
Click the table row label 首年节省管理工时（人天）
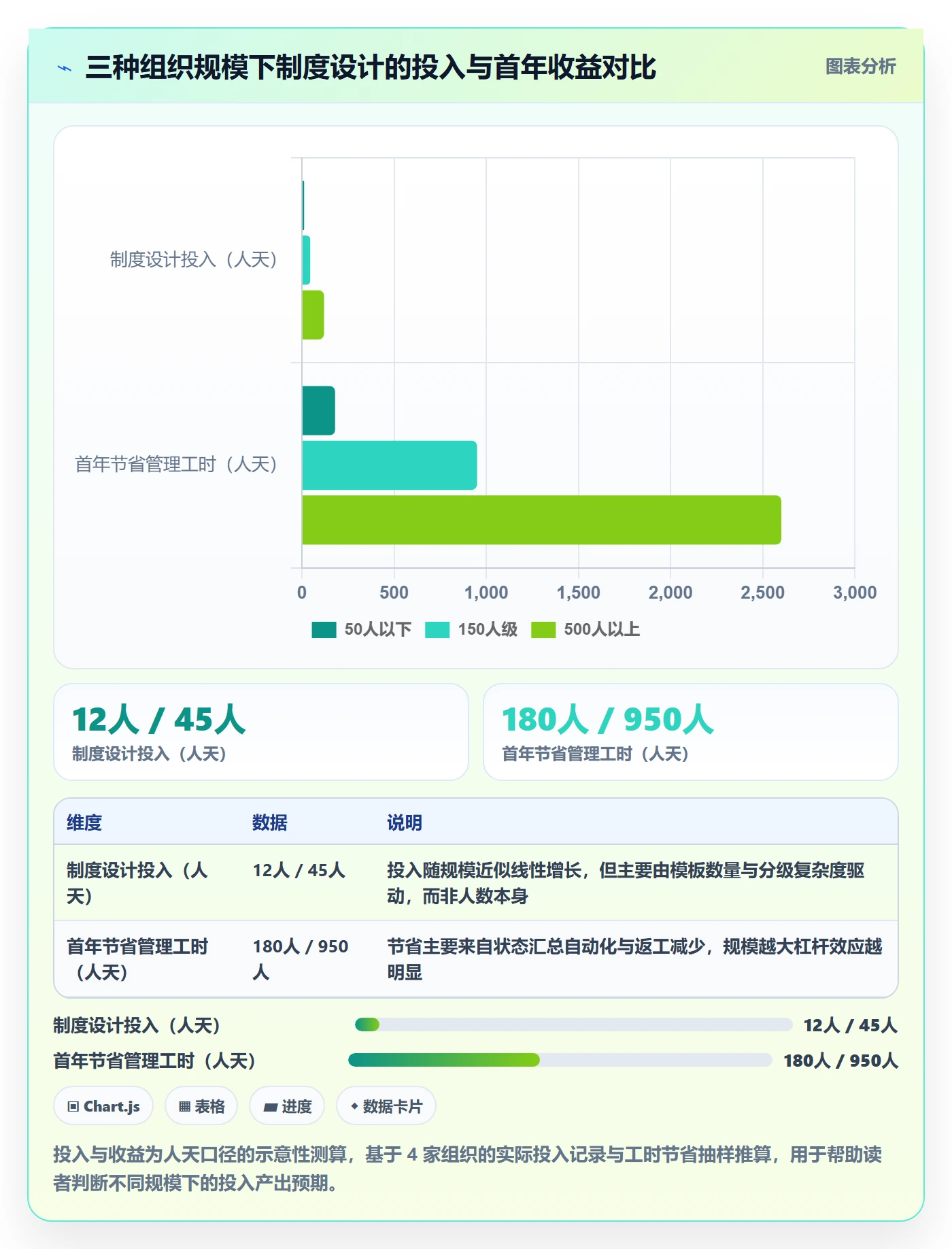(x=137, y=959)
